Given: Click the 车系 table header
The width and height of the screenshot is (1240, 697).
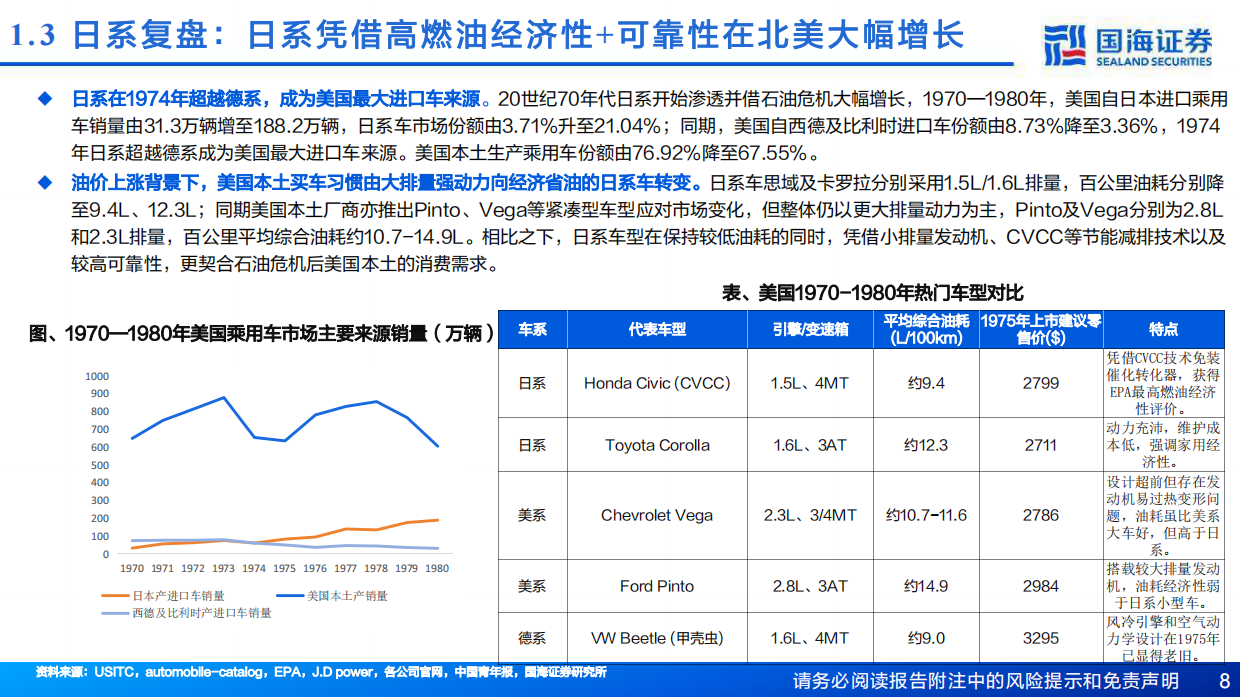Looking at the screenshot, I should pyautogui.click(x=532, y=329).
